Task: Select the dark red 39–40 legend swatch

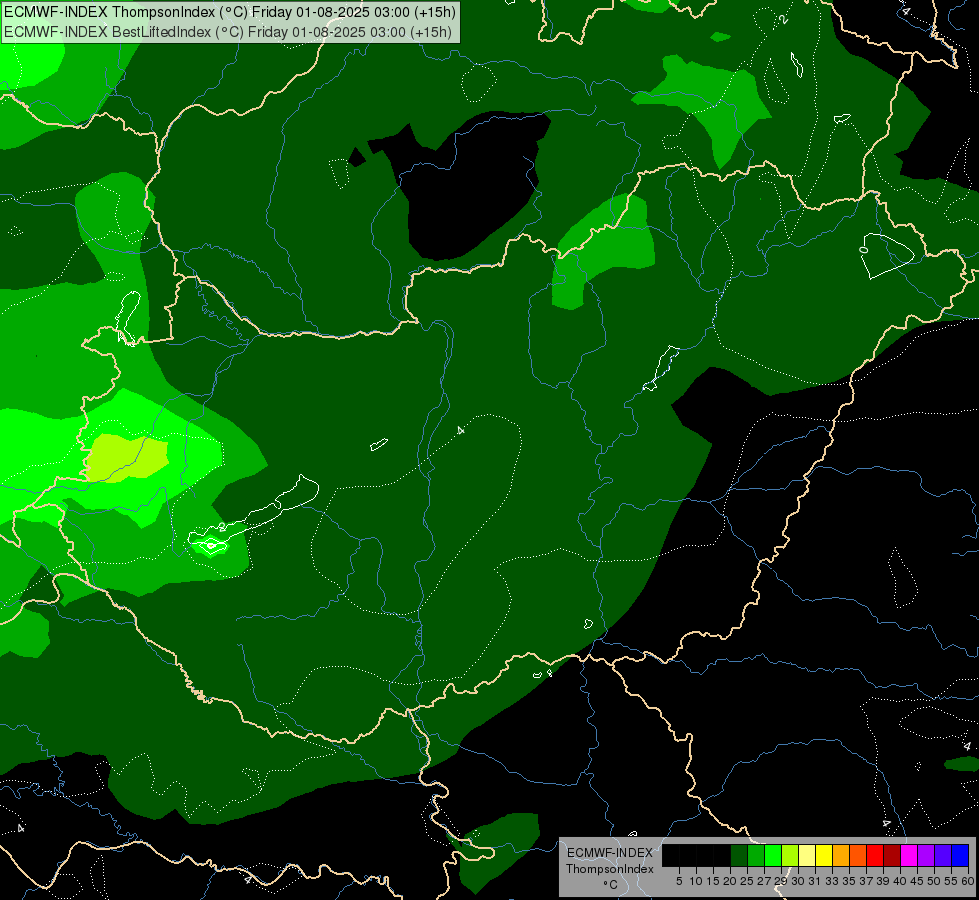Action: click(892, 855)
